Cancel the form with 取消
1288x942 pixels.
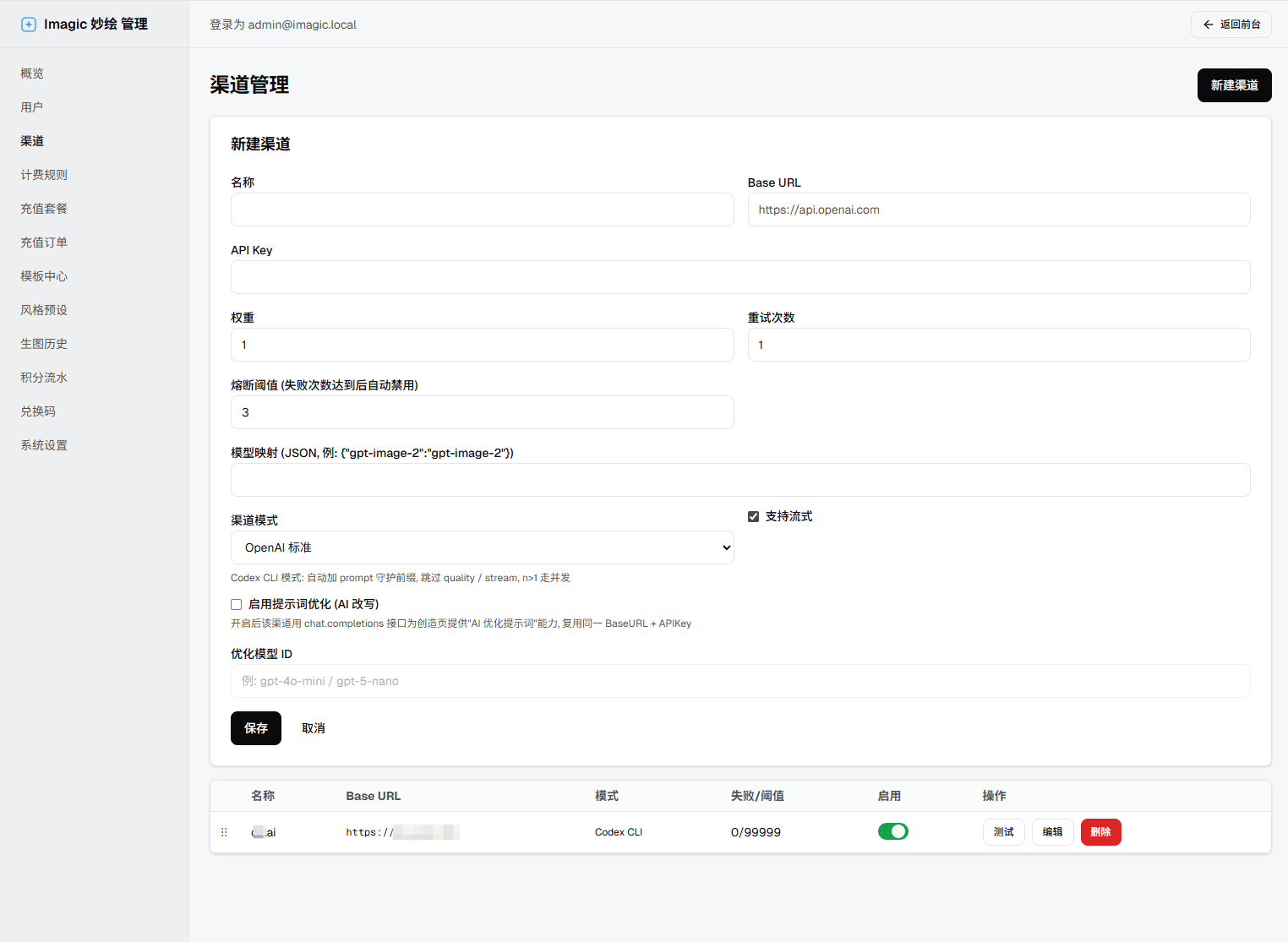click(x=314, y=728)
